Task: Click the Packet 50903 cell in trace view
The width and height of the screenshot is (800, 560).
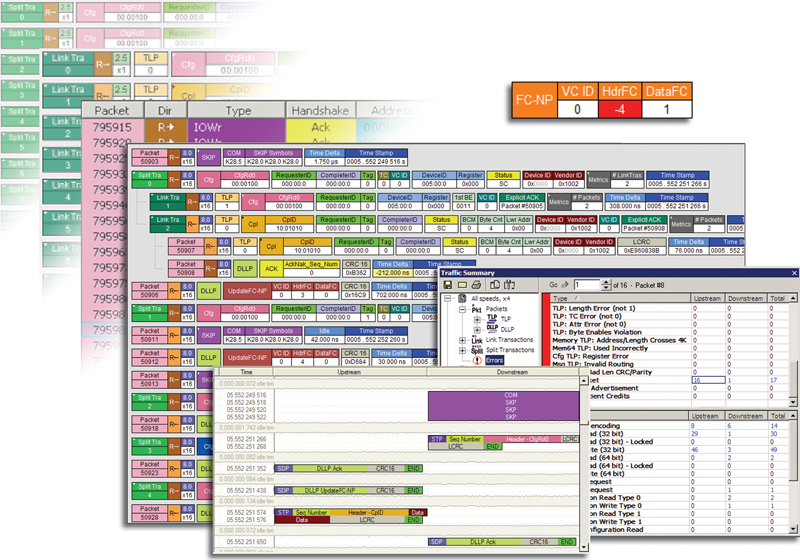Action: 149,157
